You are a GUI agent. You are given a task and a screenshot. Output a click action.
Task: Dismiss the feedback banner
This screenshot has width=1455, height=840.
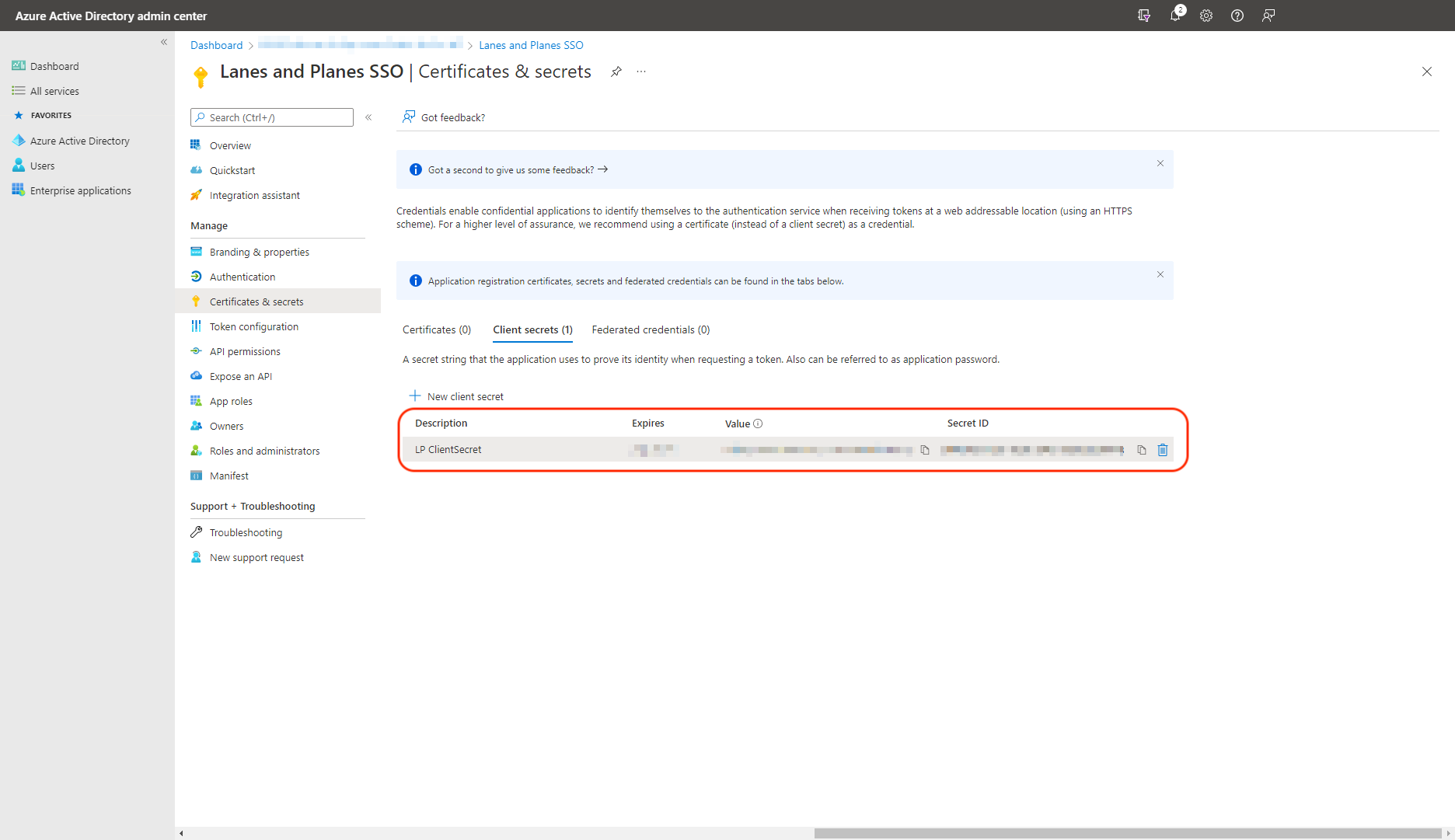pos(1160,163)
